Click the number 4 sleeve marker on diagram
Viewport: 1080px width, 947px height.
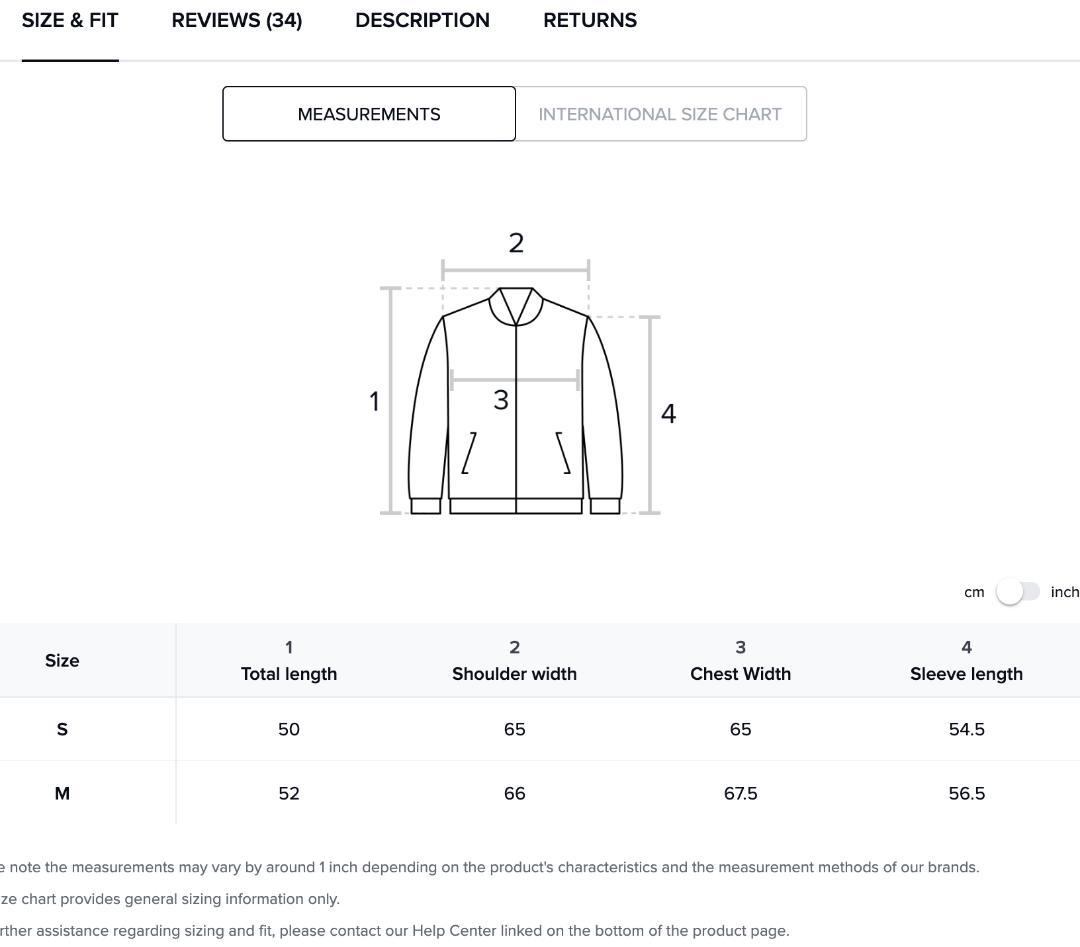668,413
